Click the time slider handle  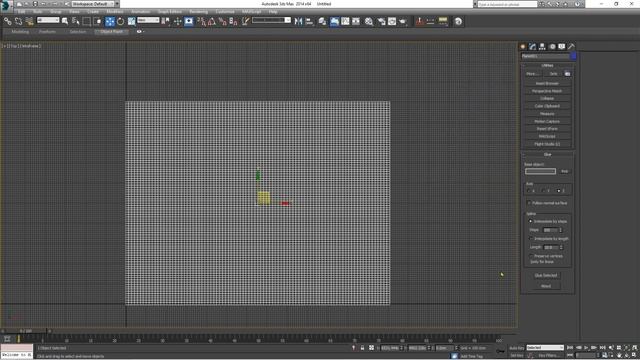[x=25, y=331]
